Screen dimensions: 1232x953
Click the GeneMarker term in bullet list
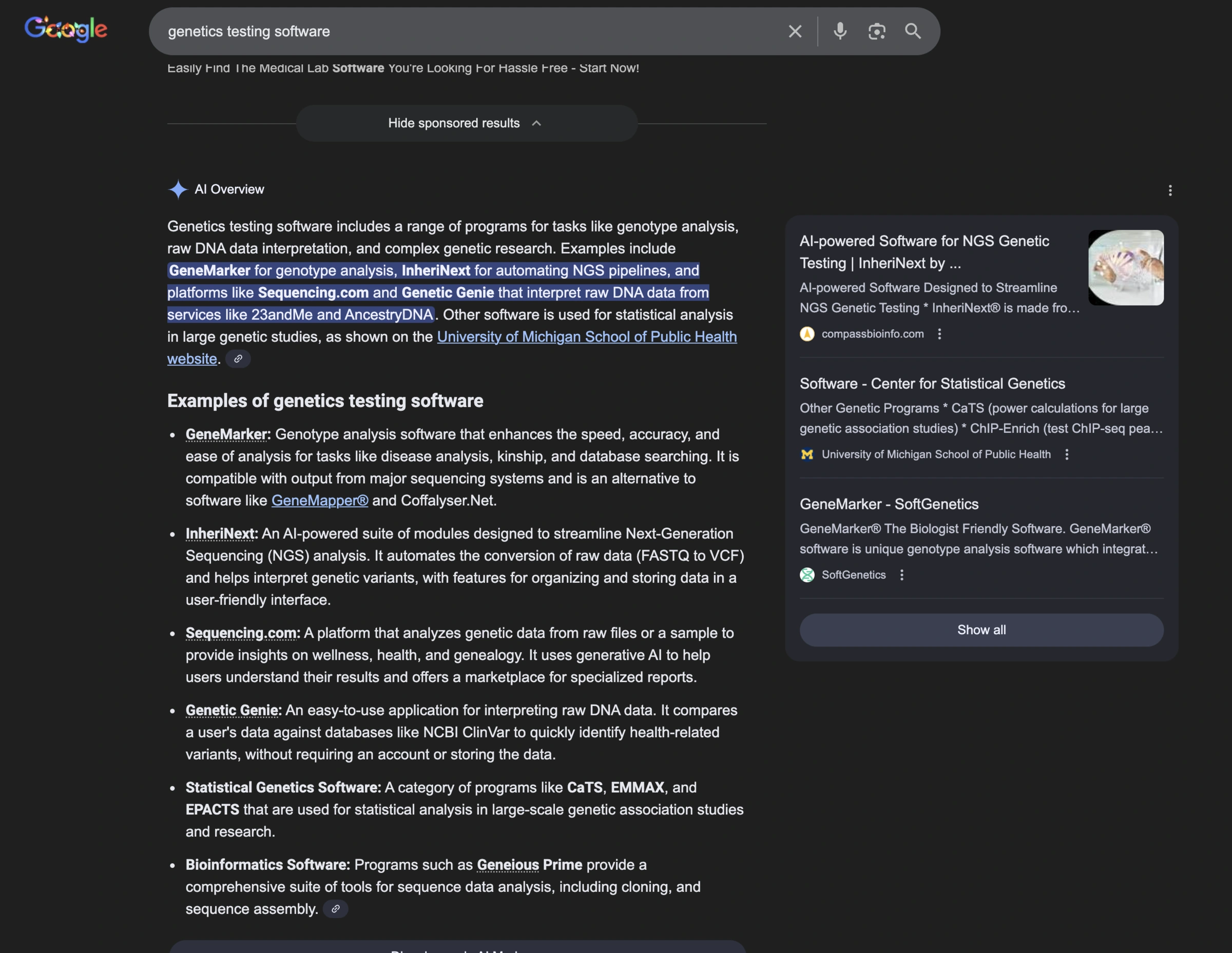[227, 434]
